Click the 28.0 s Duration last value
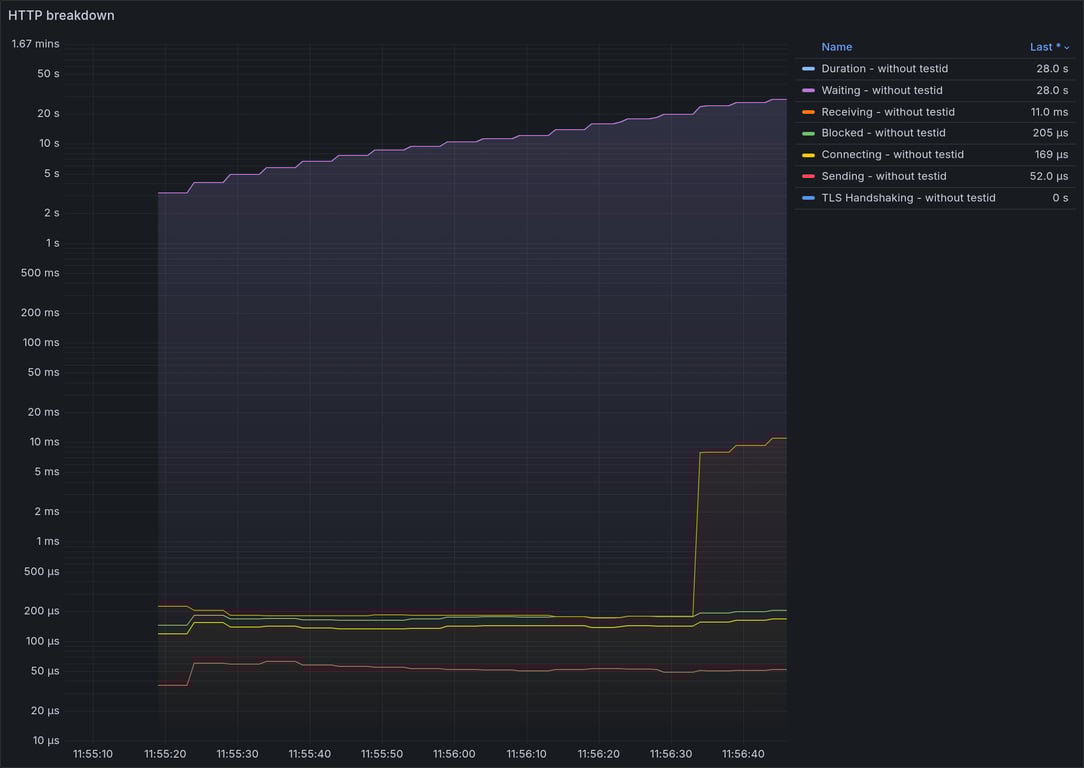1084x768 pixels. (1052, 68)
